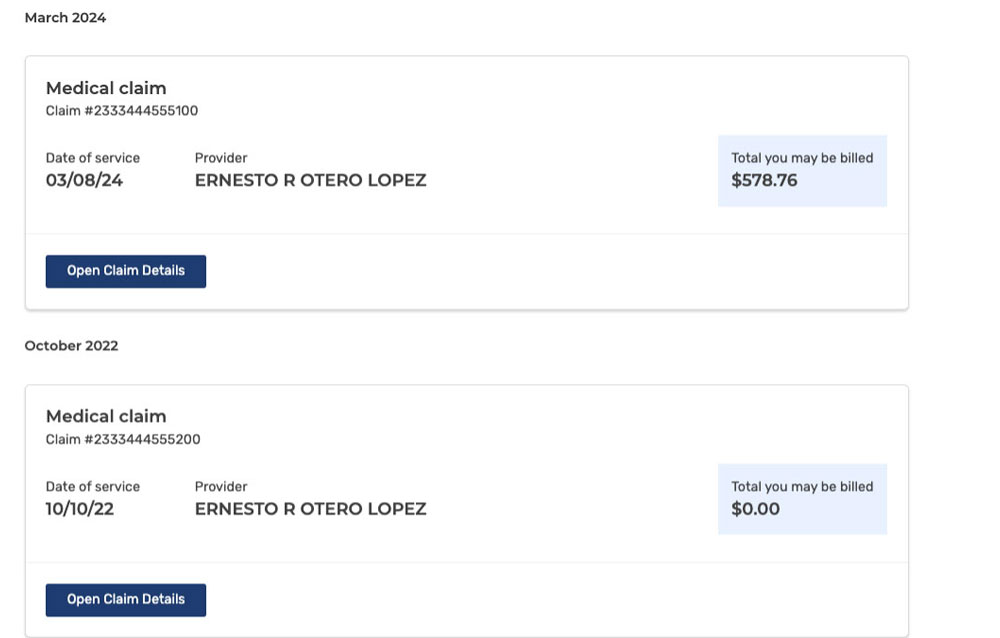Click the $578.76 billed total box

[802, 171]
